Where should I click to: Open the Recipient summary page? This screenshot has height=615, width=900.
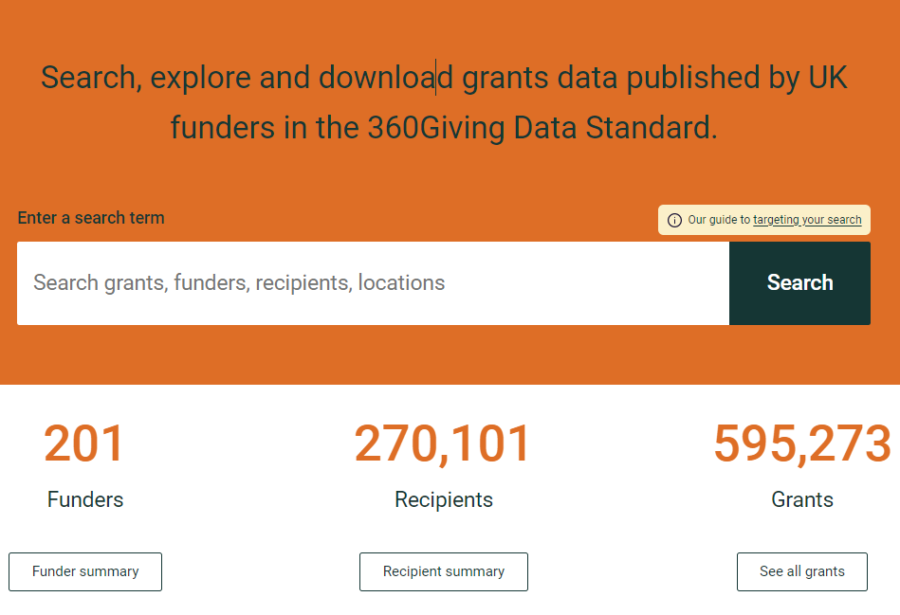(443, 571)
